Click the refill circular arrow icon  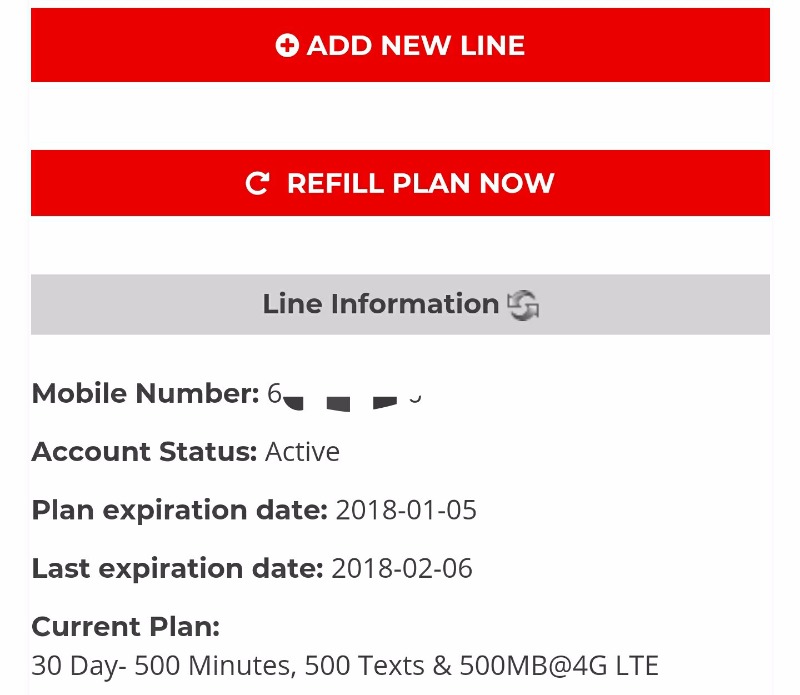(x=257, y=183)
